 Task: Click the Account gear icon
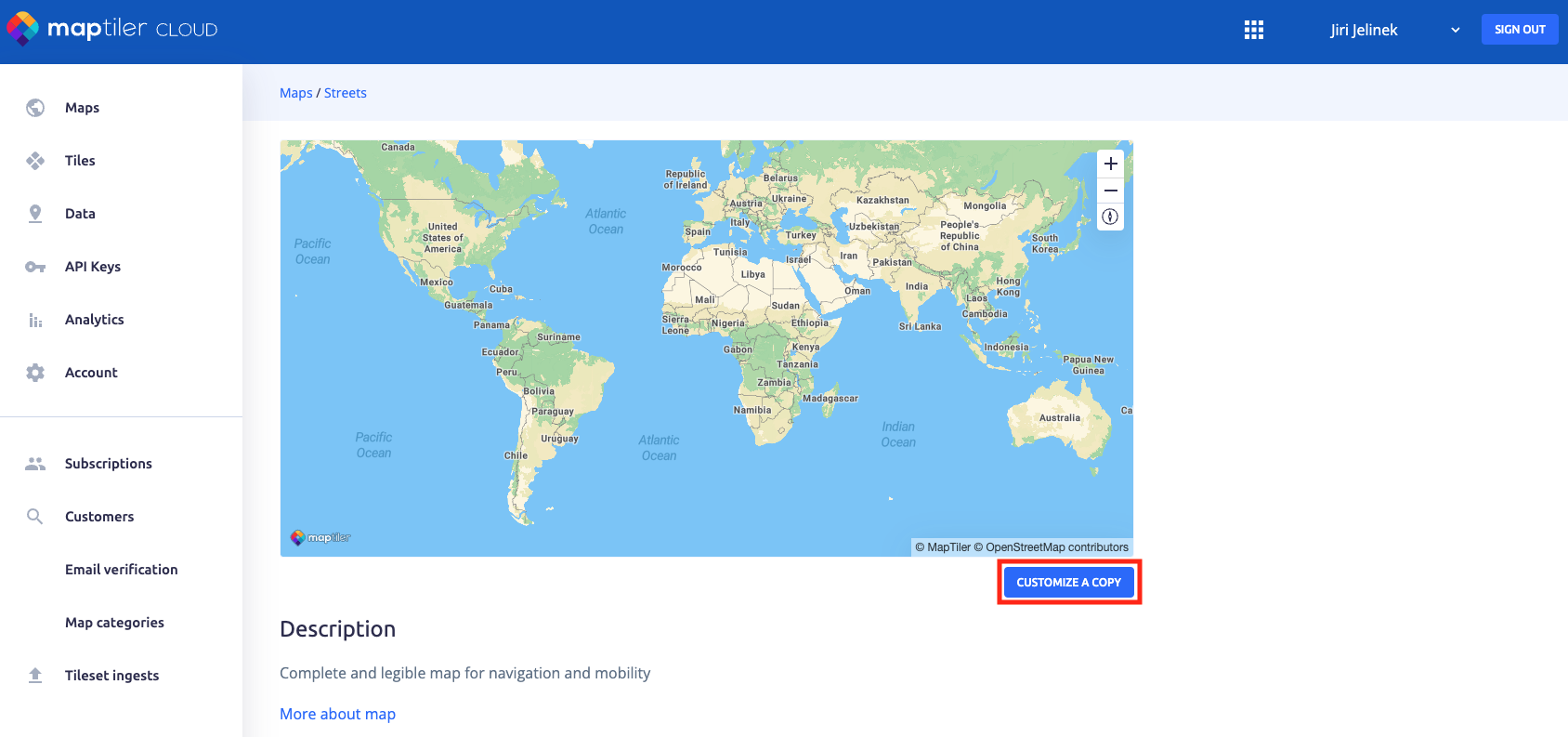click(35, 373)
